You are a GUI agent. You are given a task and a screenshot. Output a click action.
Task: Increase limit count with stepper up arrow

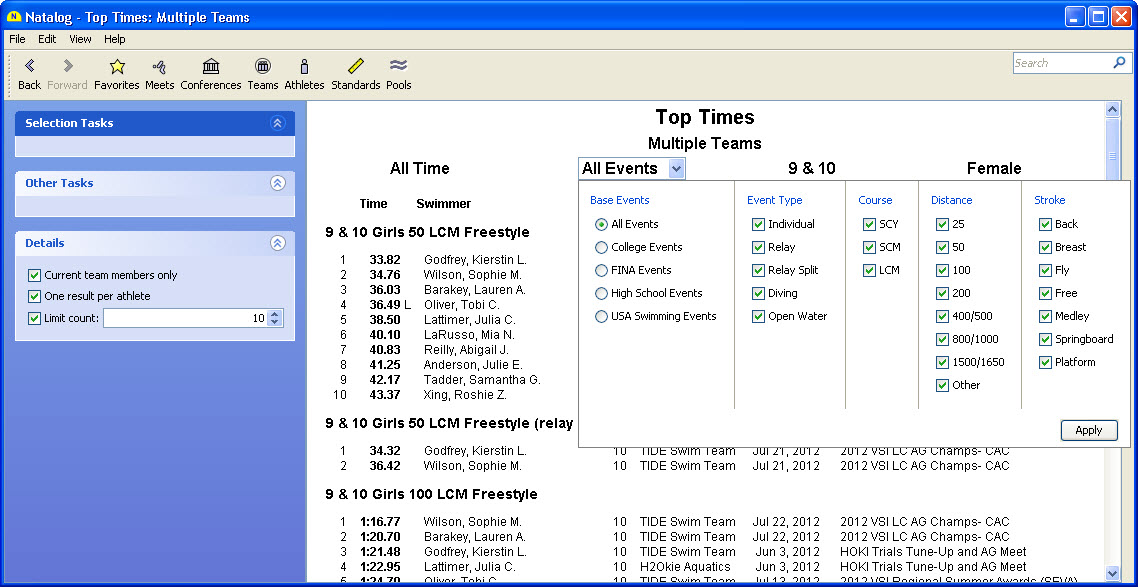[x=275, y=314]
